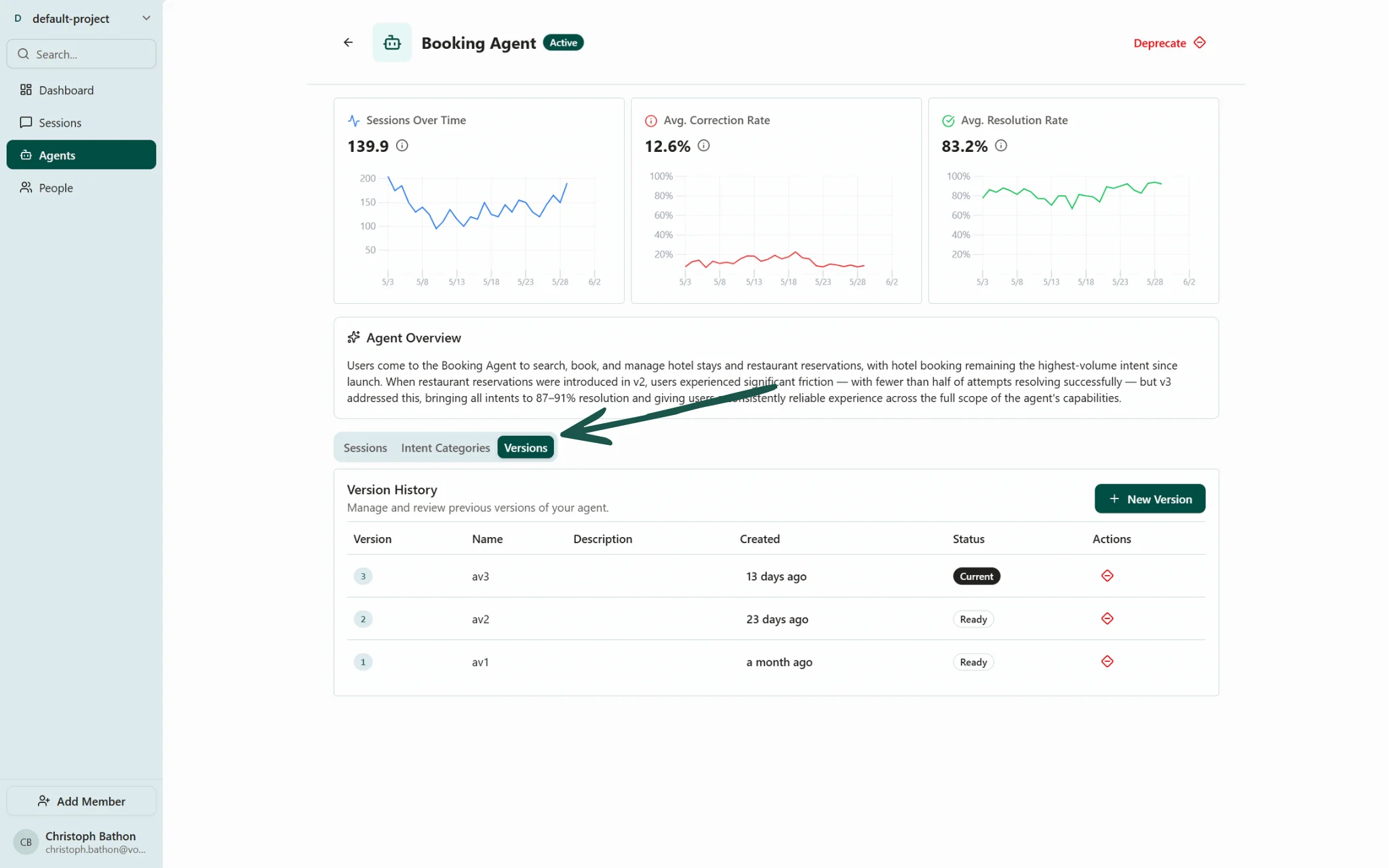Click '13 days ago' created cell
Screen dimensions: 1389x868
pyautogui.click(x=776, y=576)
